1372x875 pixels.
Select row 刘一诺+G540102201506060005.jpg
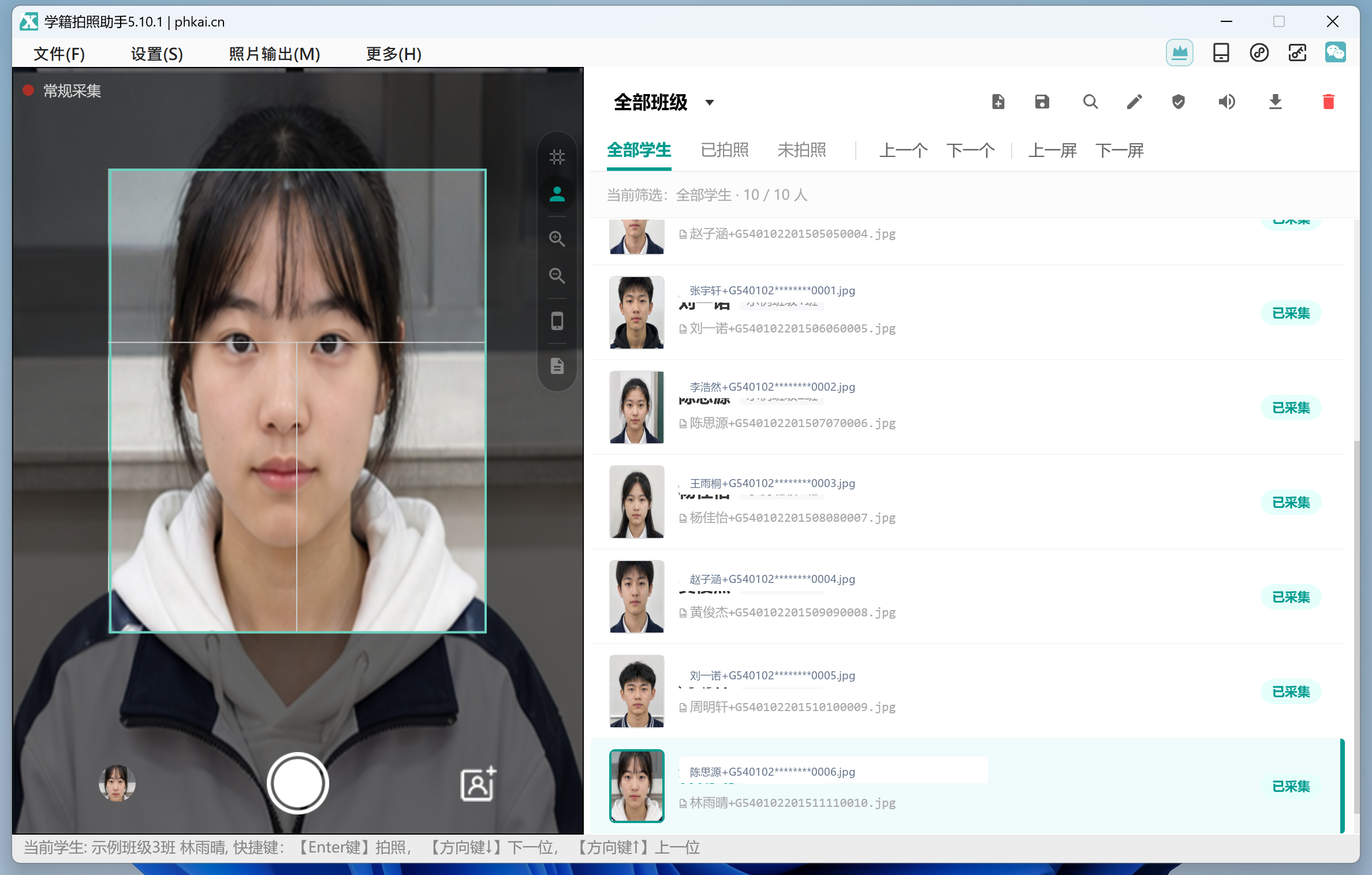968,313
